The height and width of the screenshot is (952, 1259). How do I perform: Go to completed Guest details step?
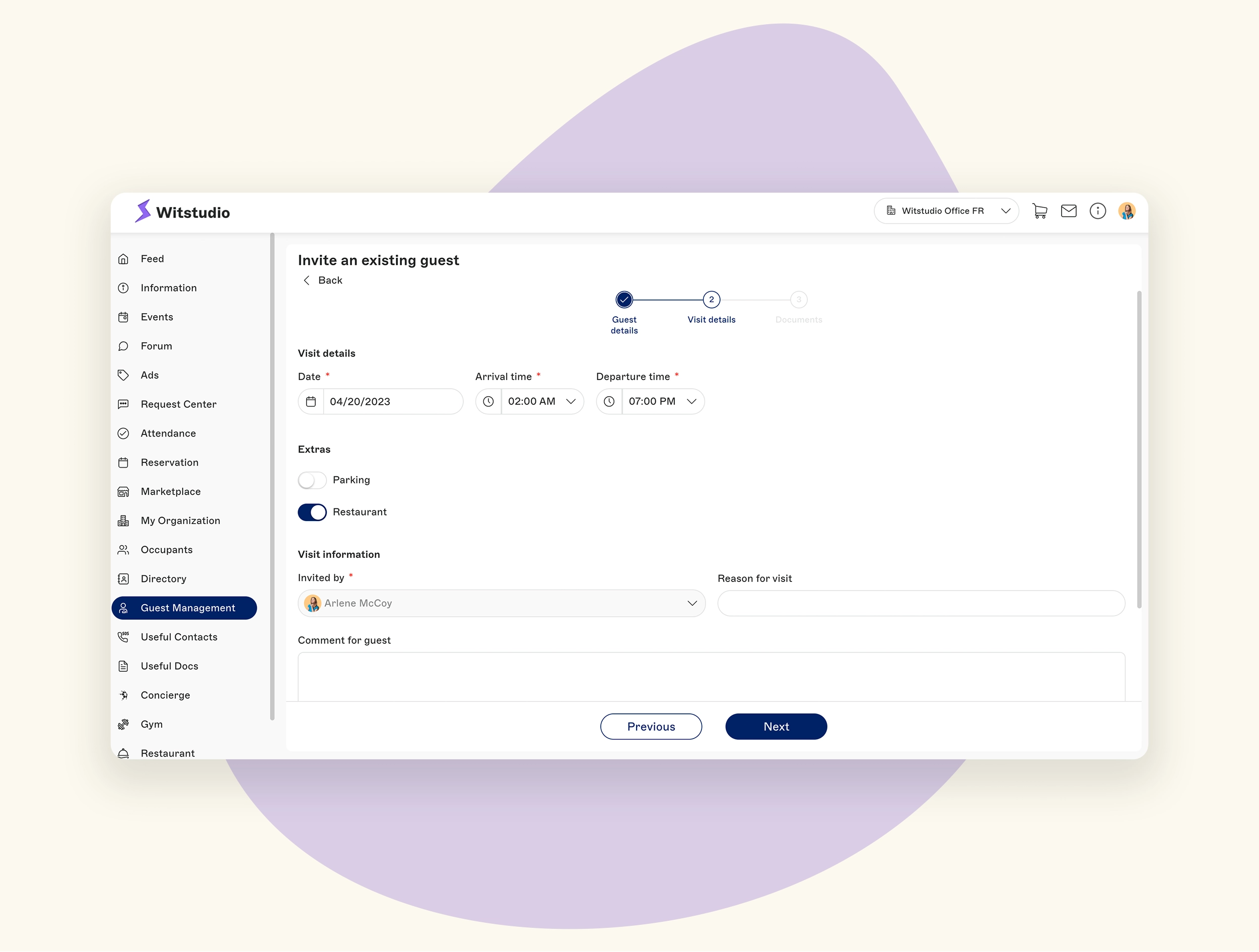(624, 300)
